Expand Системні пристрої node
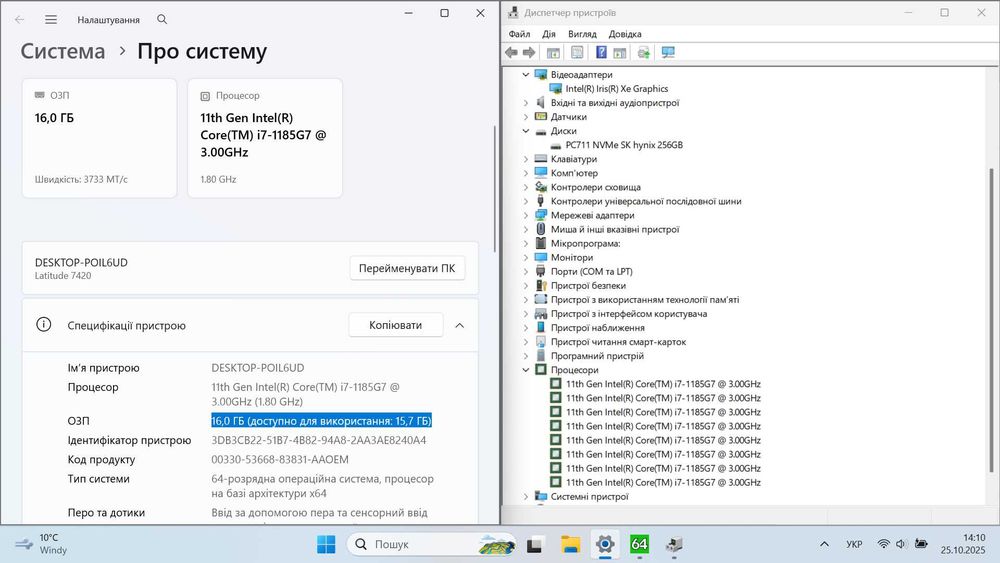1000x563 pixels. click(x=526, y=497)
